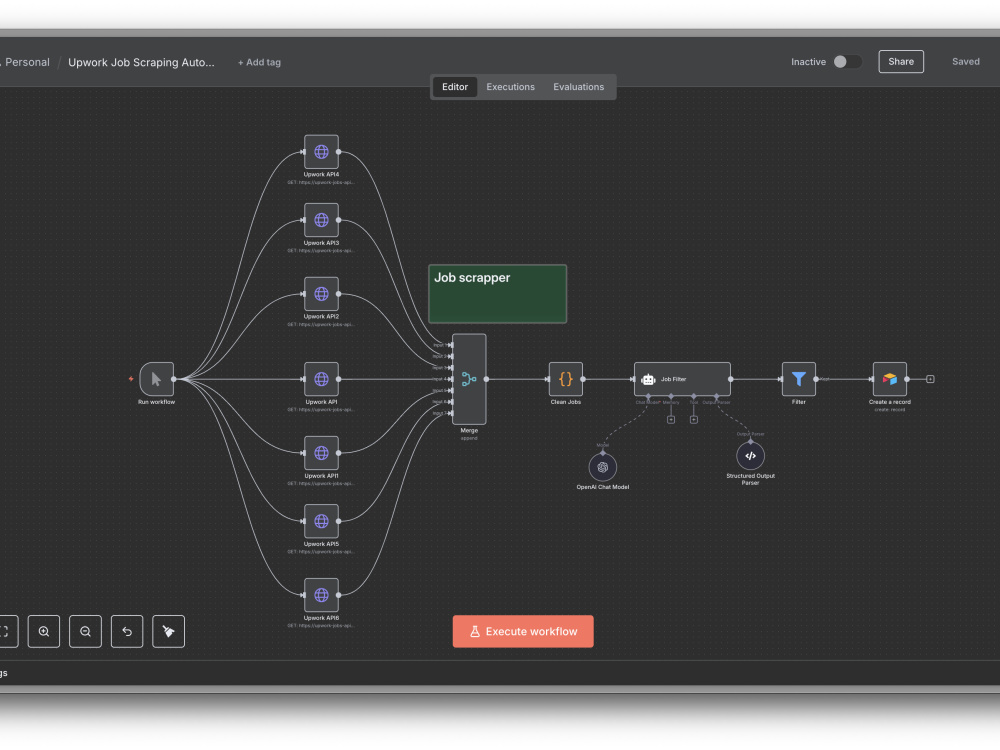Click the Upwork API4 output connector dot
This screenshot has height=750, width=1000.
coord(338,152)
